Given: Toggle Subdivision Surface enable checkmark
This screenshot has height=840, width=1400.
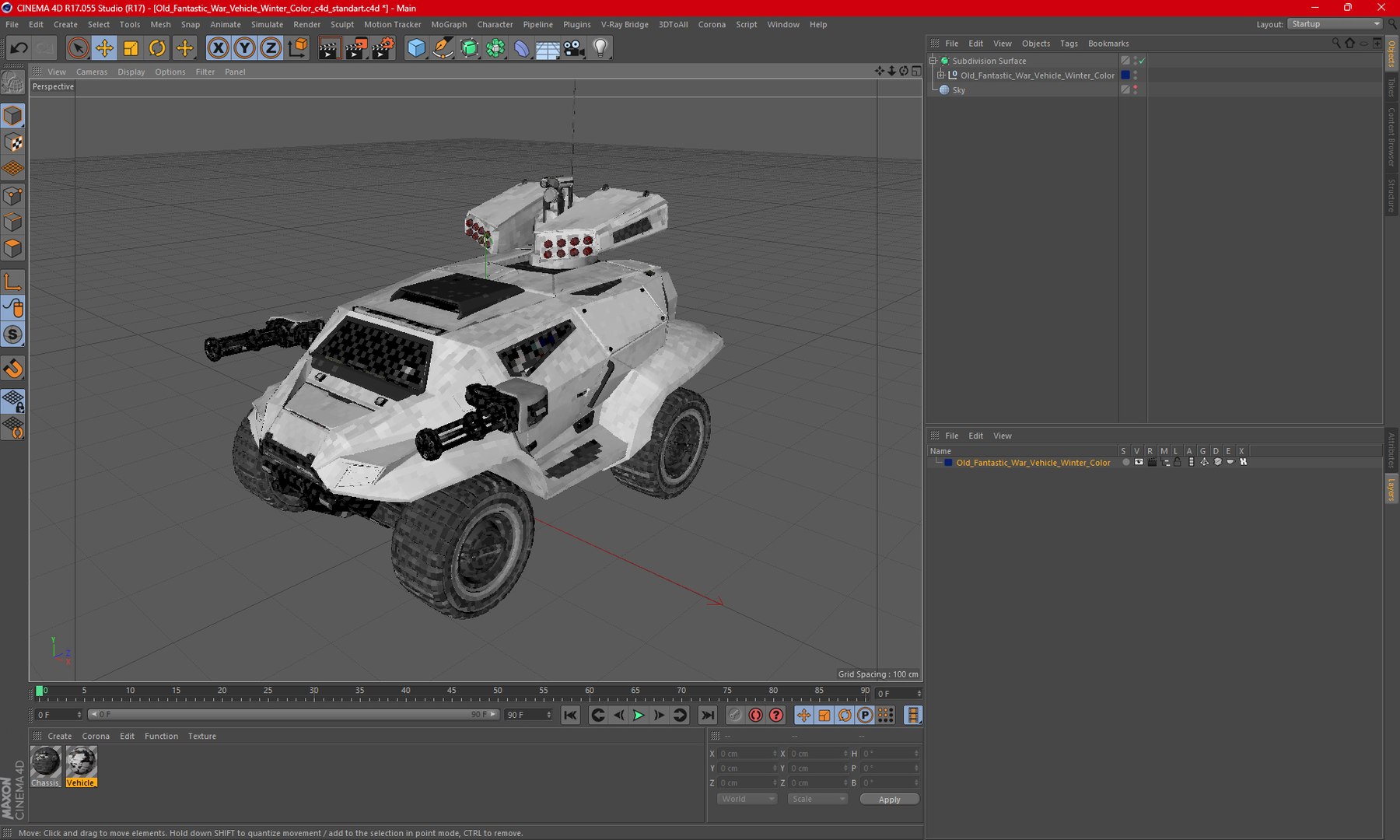Looking at the screenshot, I should pos(1142,61).
